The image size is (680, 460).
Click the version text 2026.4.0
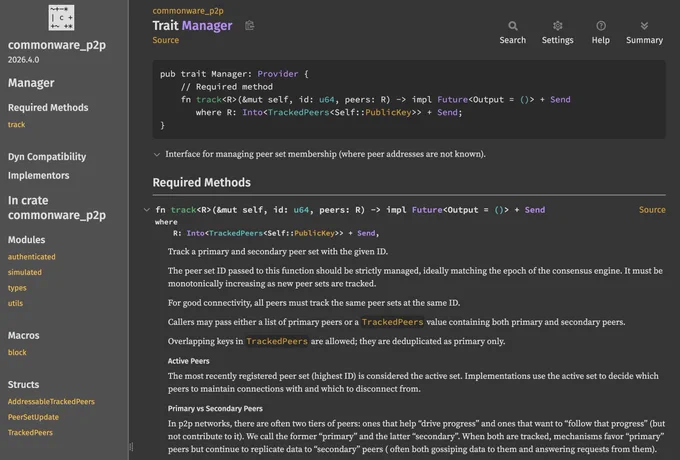tap(23, 60)
